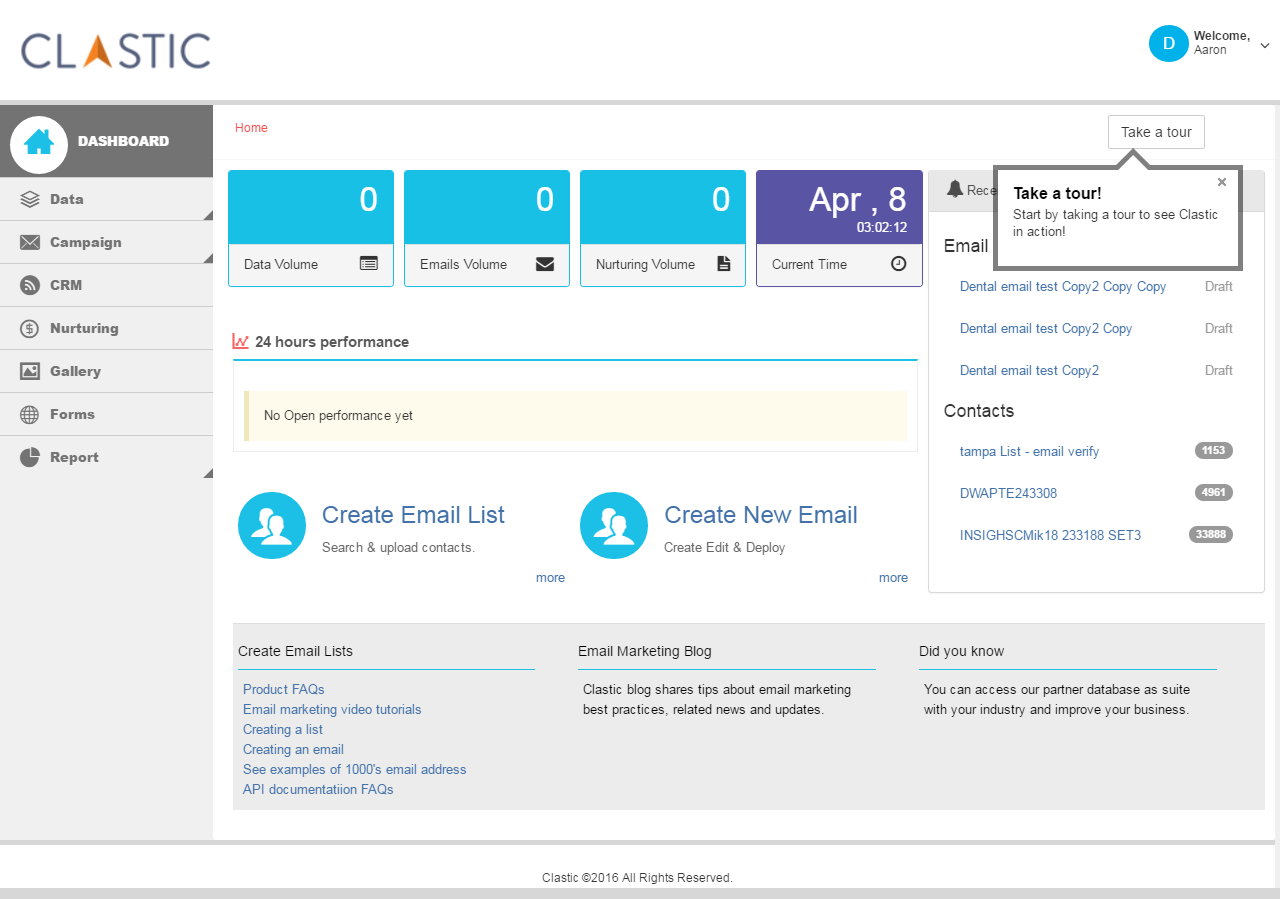1280x899 pixels.
Task: Open tampa List - email verify contact list
Action: coord(1029,451)
